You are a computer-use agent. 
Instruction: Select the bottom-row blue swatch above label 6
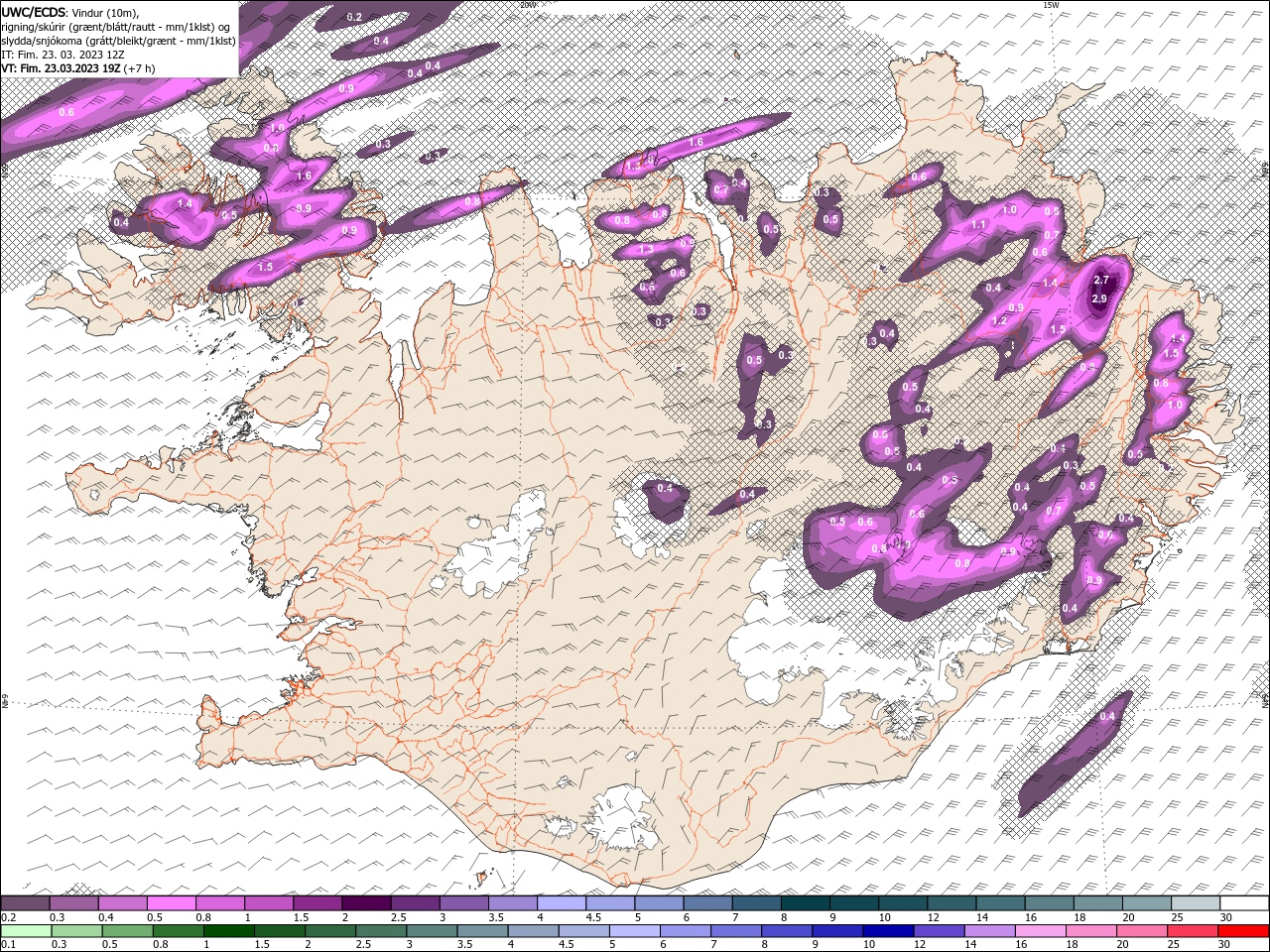pos(686,931)
